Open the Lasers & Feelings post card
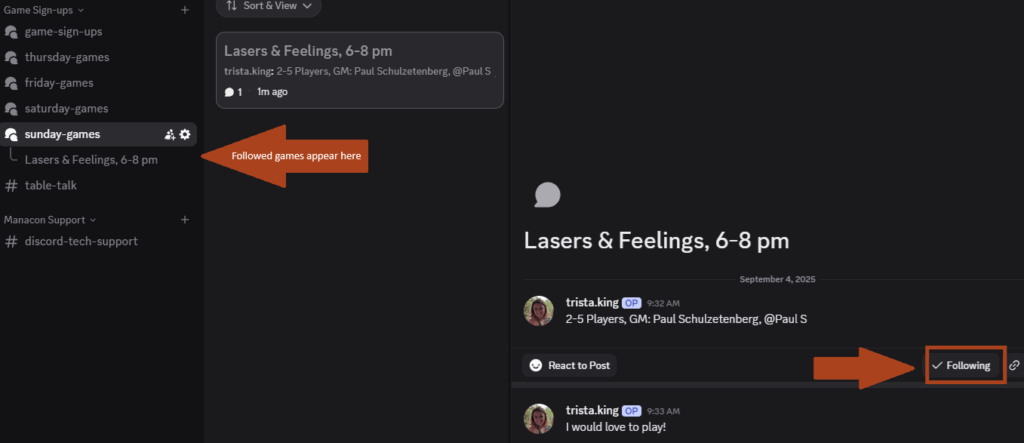 (x=359, y=70)
